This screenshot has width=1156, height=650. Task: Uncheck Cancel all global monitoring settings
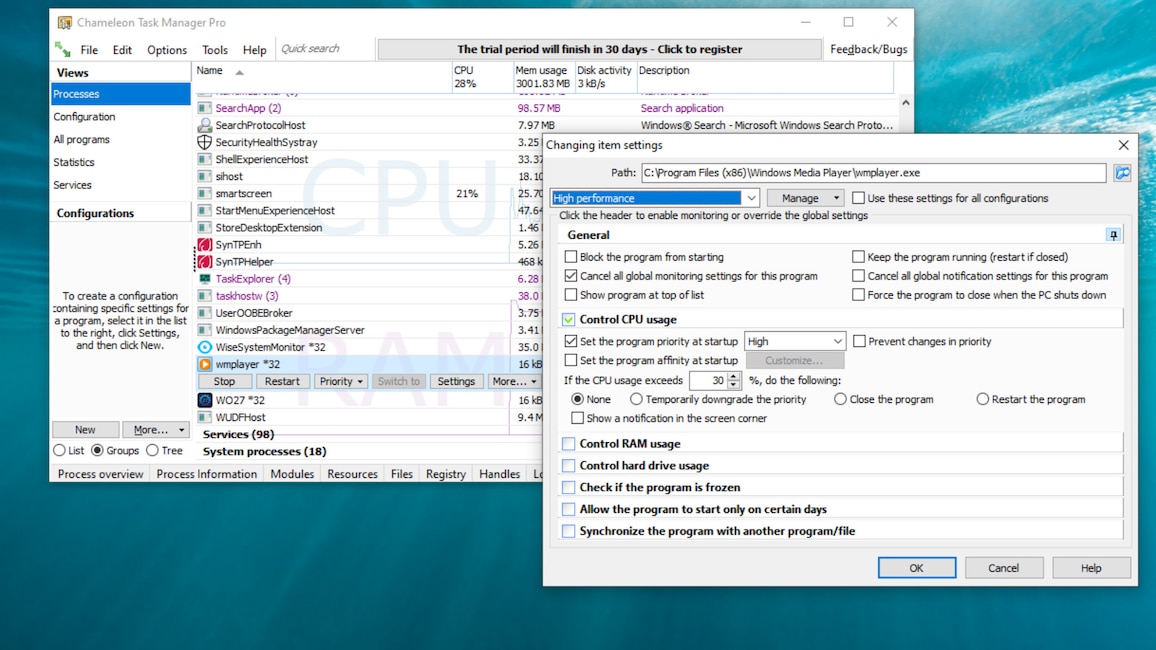coord(571,276)
